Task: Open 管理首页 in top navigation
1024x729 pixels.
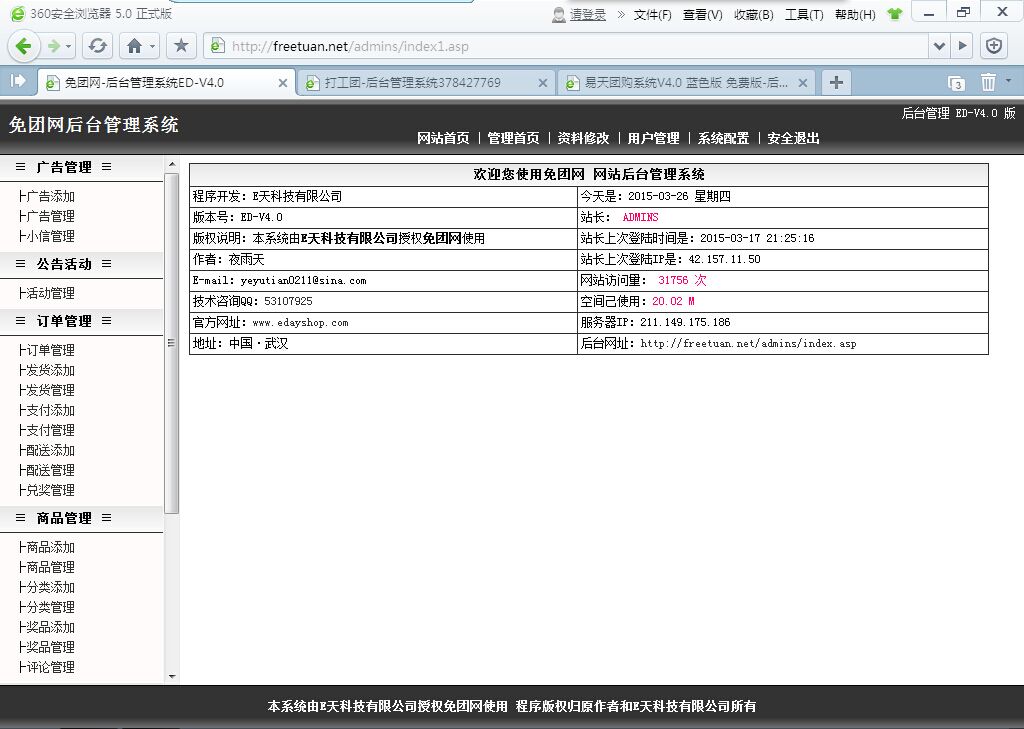Action: click(513, 138)
